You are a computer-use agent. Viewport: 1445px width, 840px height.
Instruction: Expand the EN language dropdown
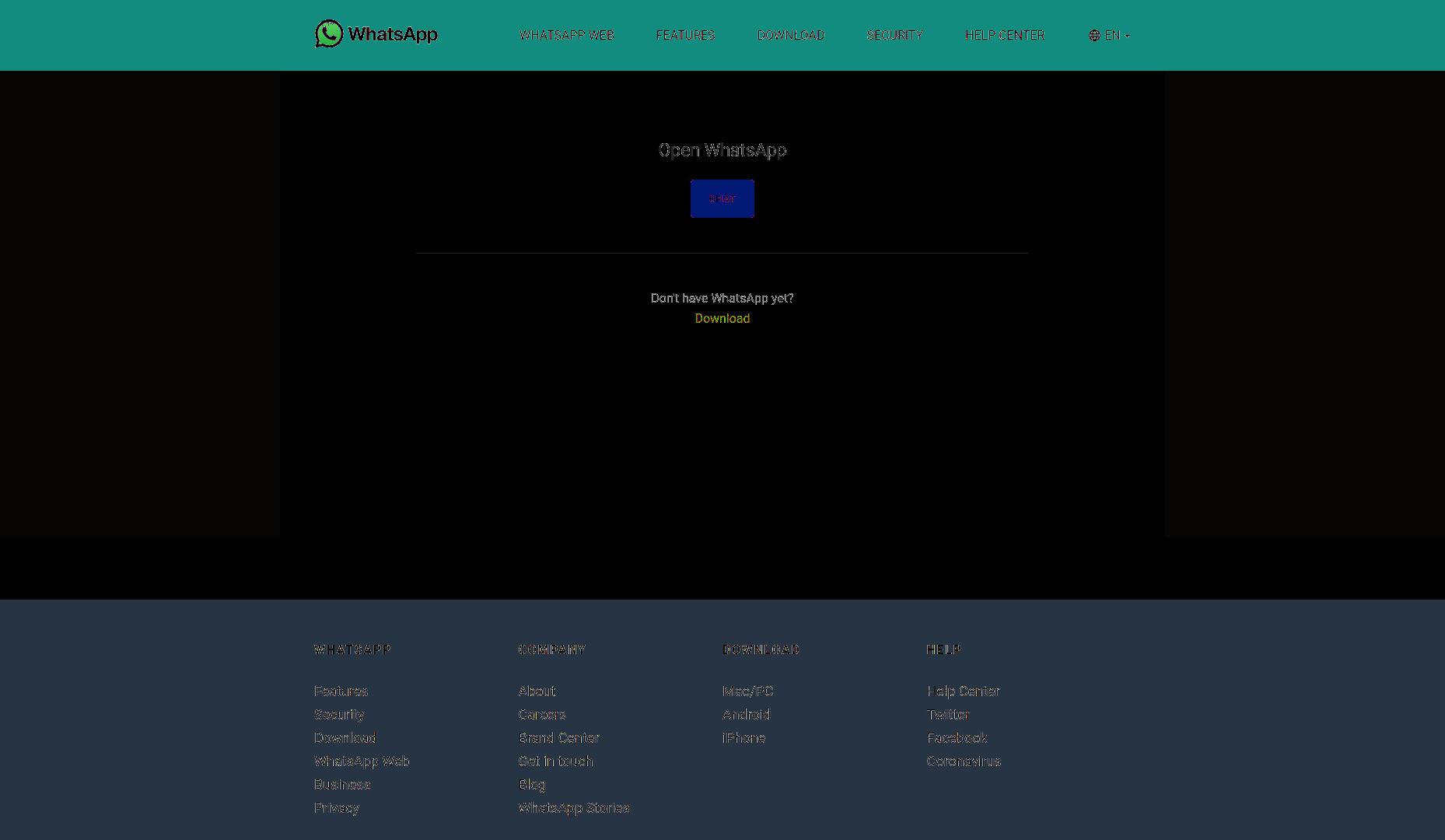point(1117,35)
